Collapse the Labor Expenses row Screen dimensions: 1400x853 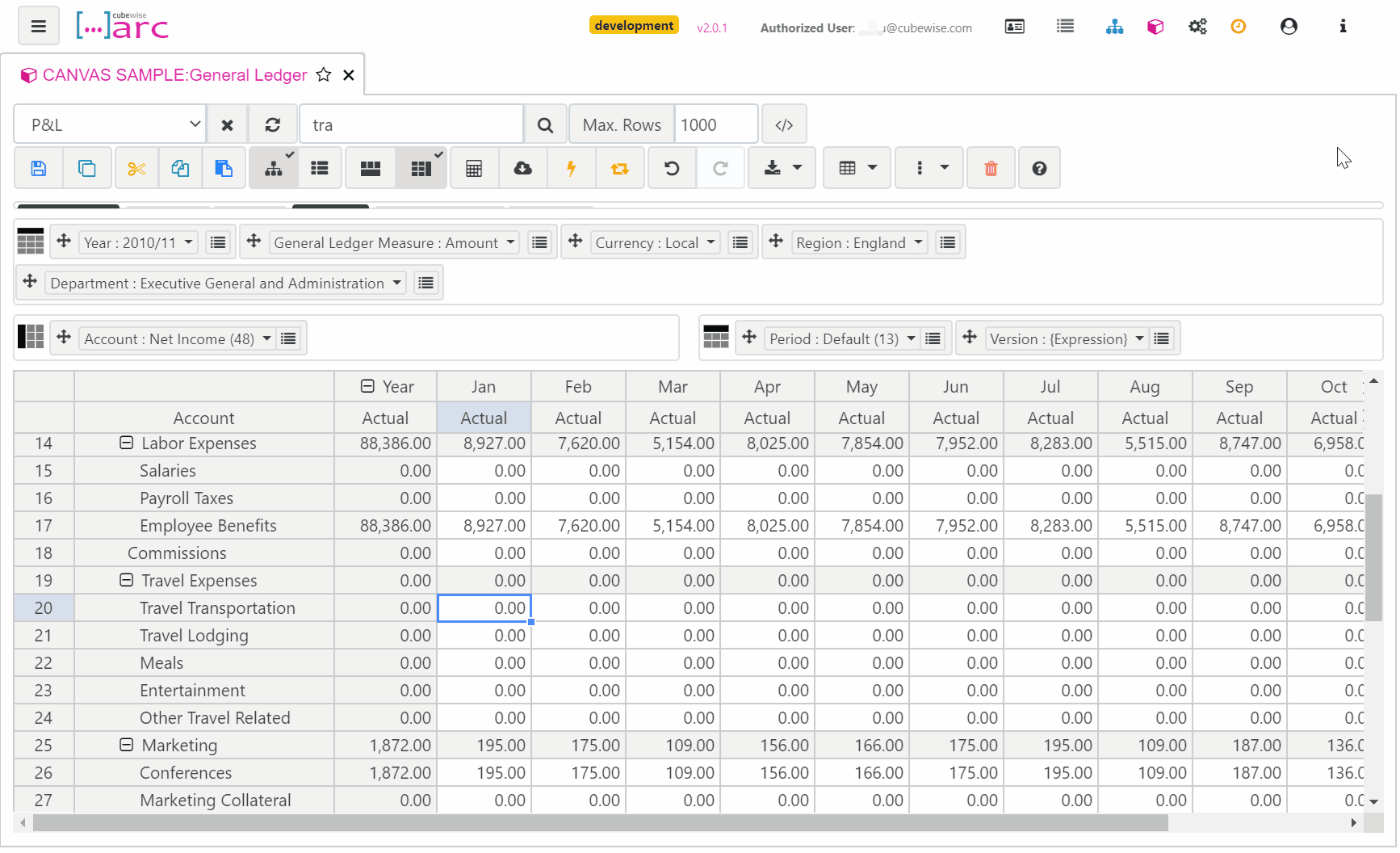(126, 443)
